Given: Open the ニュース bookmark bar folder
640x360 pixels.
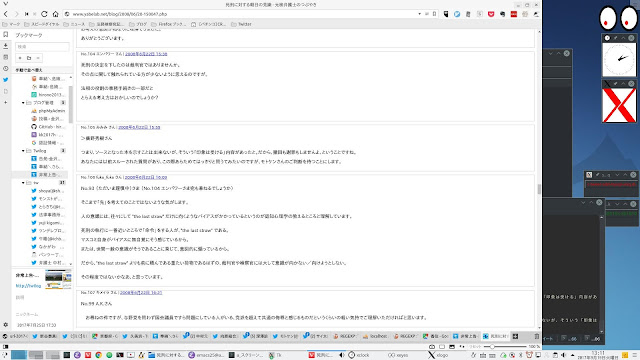Looking at the screenshot, I should [74, 24].
